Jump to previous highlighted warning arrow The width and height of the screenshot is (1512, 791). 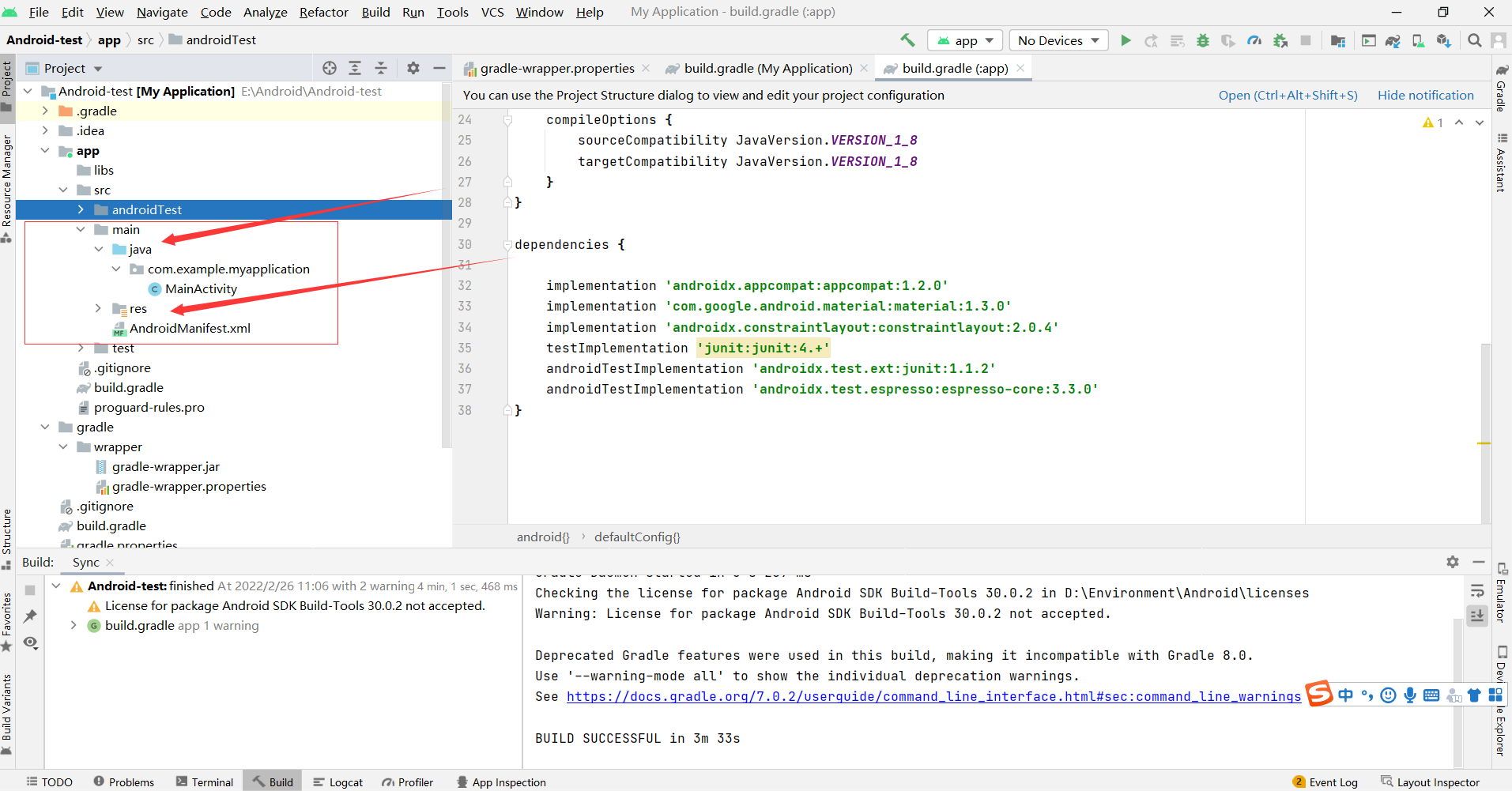pyautogui.click(x=1459, y=122)
